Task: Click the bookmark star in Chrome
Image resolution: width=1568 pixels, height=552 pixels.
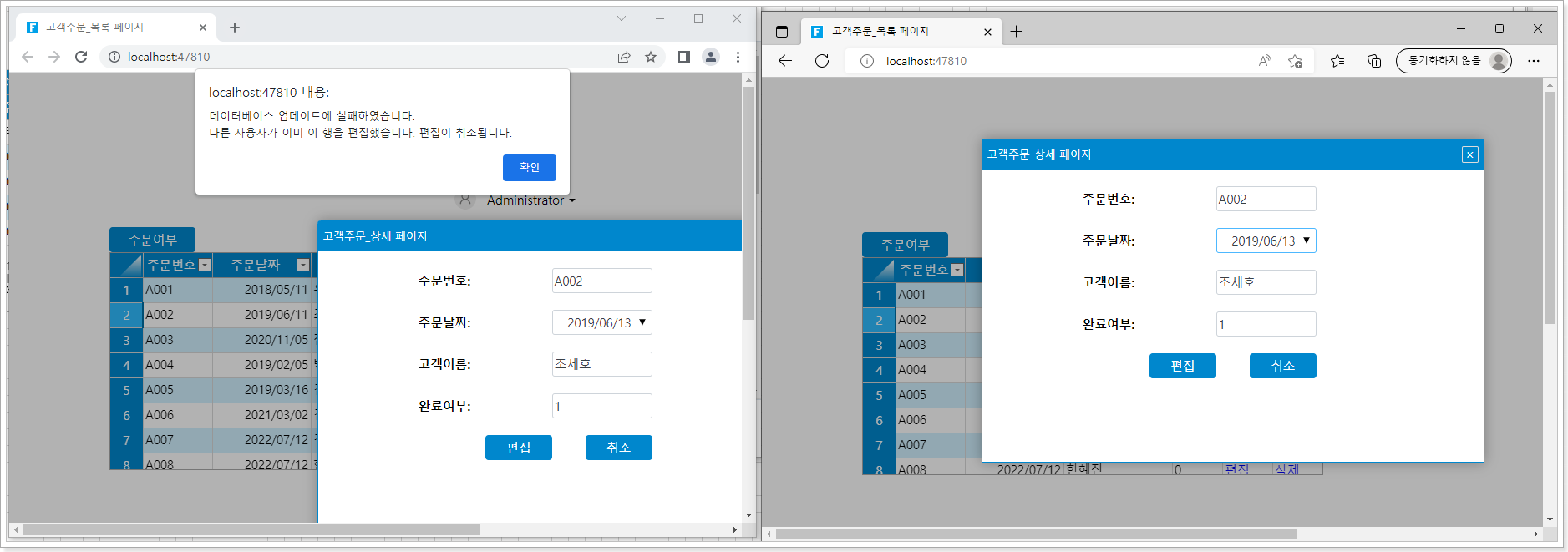Action: tap(651, 57)
